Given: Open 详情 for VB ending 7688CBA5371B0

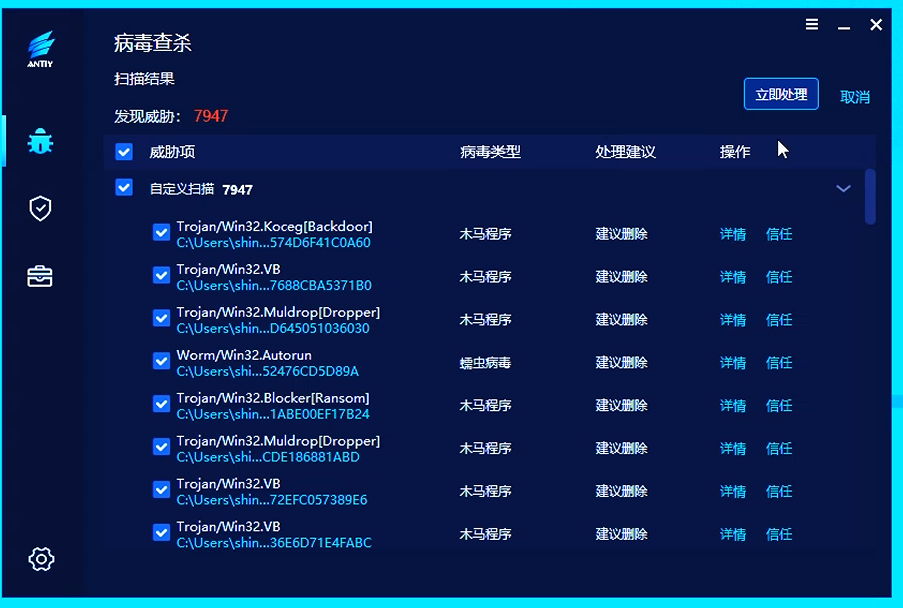Looking at the screenshot, I should pos(733,277).
